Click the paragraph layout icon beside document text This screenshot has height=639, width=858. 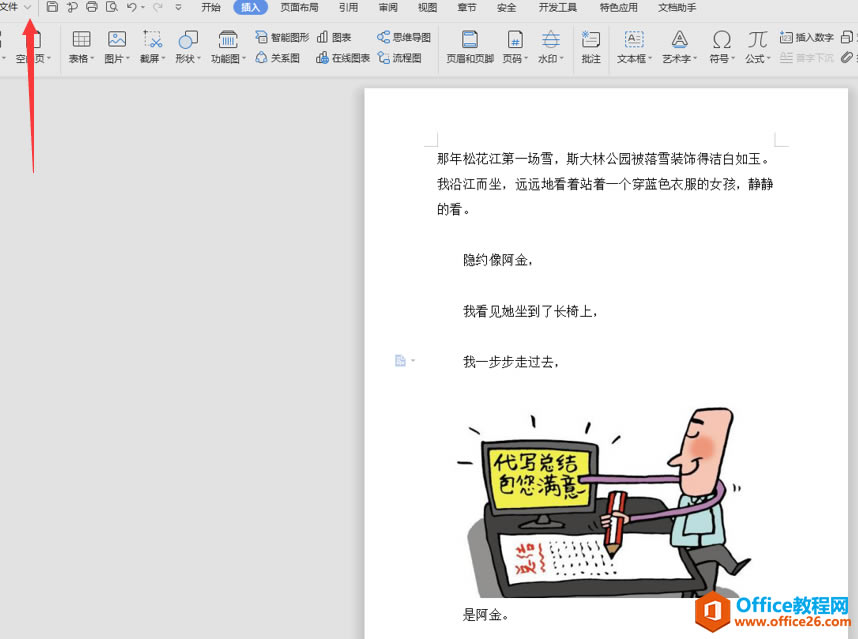[401, 361]
